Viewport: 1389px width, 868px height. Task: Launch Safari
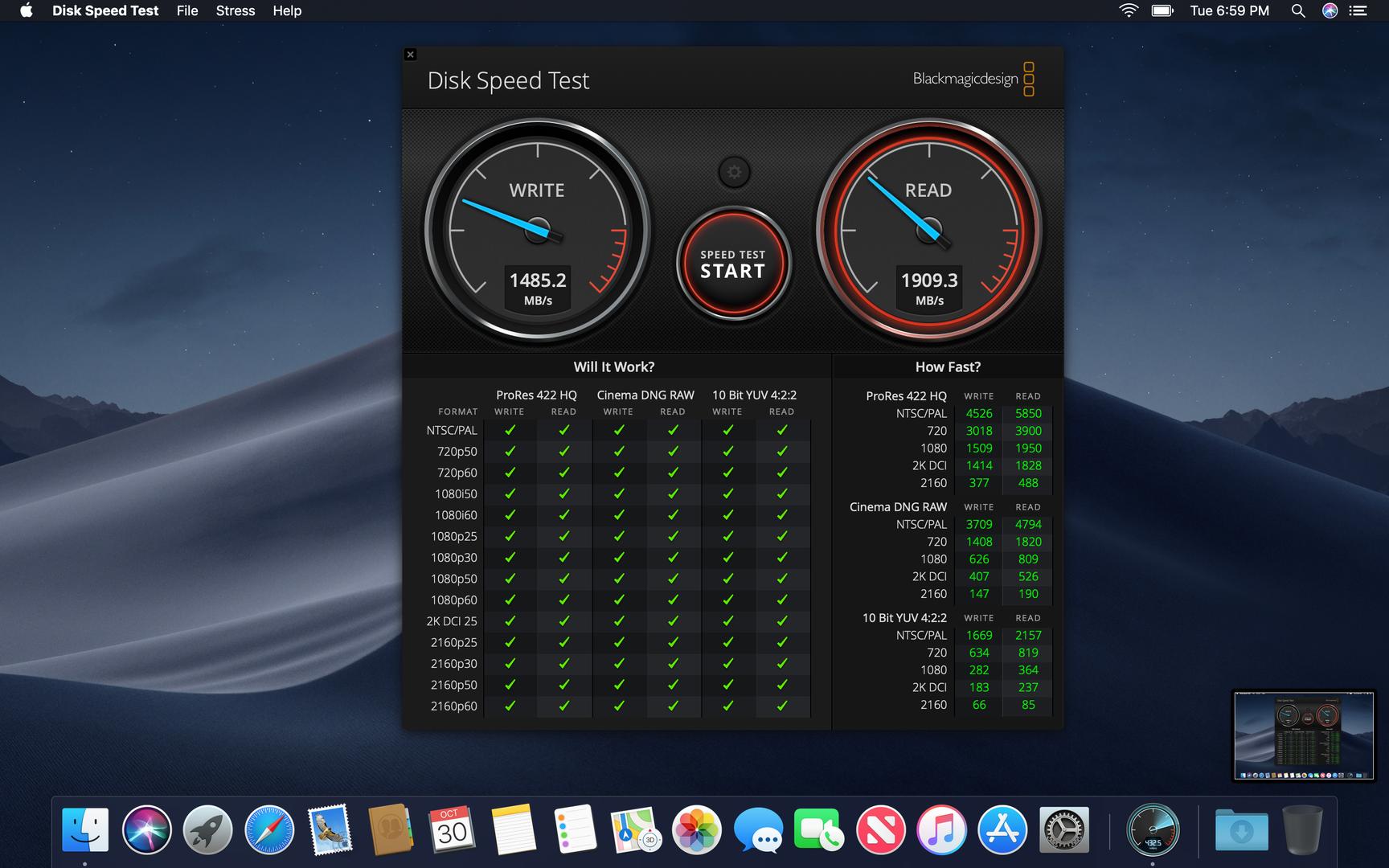click(268, 829)
